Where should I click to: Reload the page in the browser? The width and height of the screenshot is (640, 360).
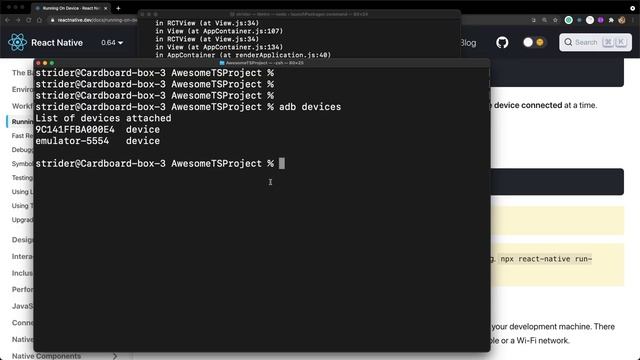coord(29,20)
